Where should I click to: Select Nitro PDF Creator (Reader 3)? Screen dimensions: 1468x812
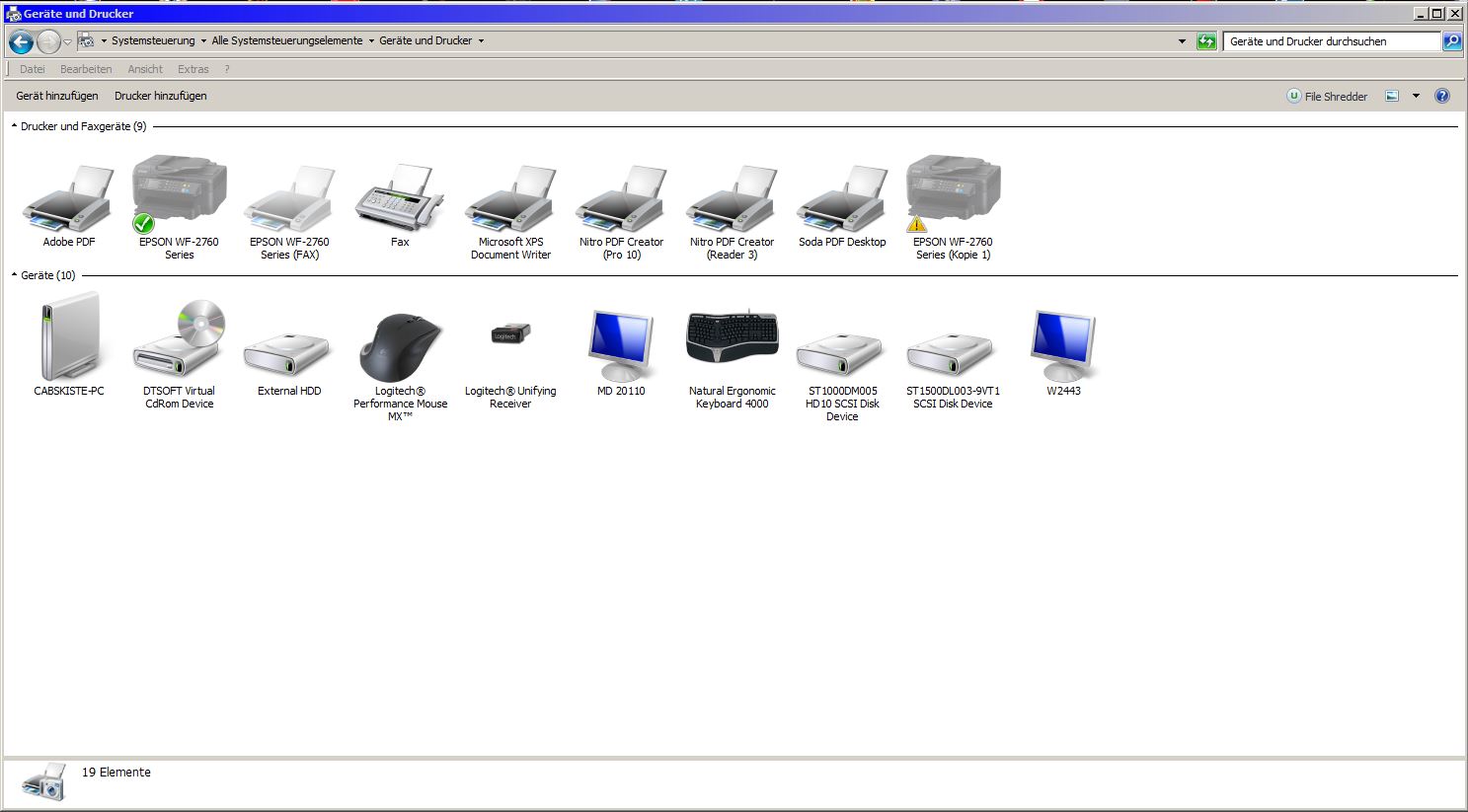(732, 211)
